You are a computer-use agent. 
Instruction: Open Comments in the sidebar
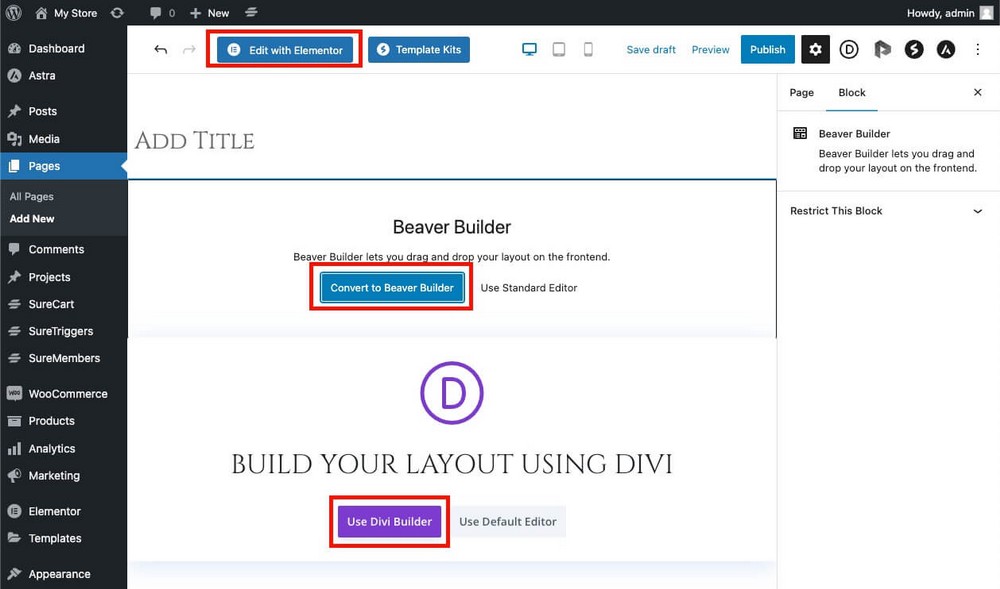64,249
